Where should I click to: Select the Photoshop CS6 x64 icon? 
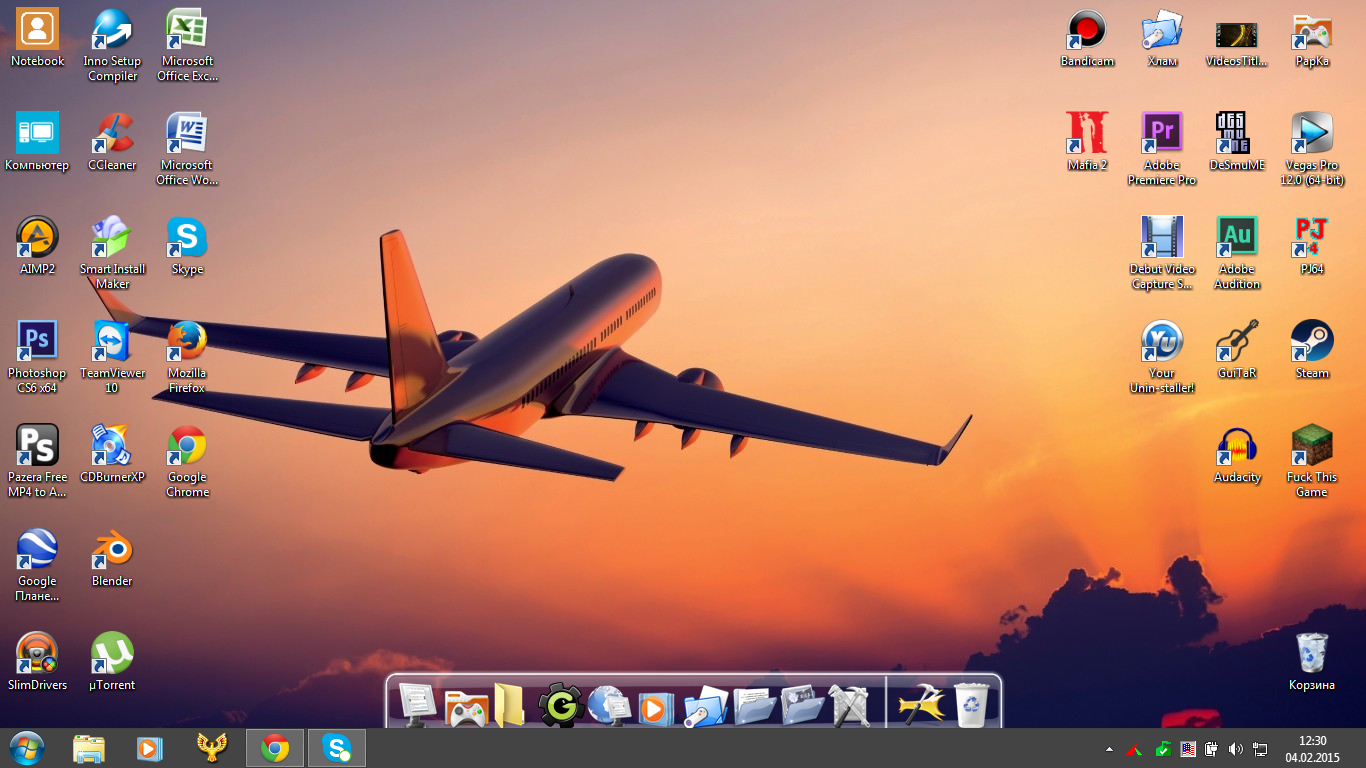tap(37, 357)
